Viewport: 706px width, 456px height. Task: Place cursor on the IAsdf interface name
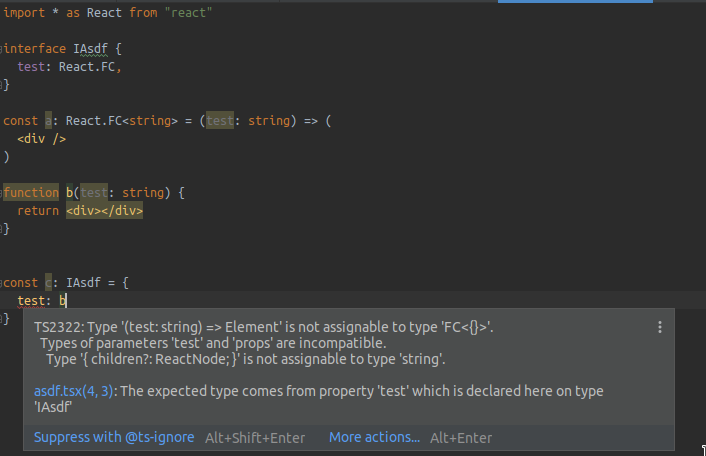pos(91,49)
